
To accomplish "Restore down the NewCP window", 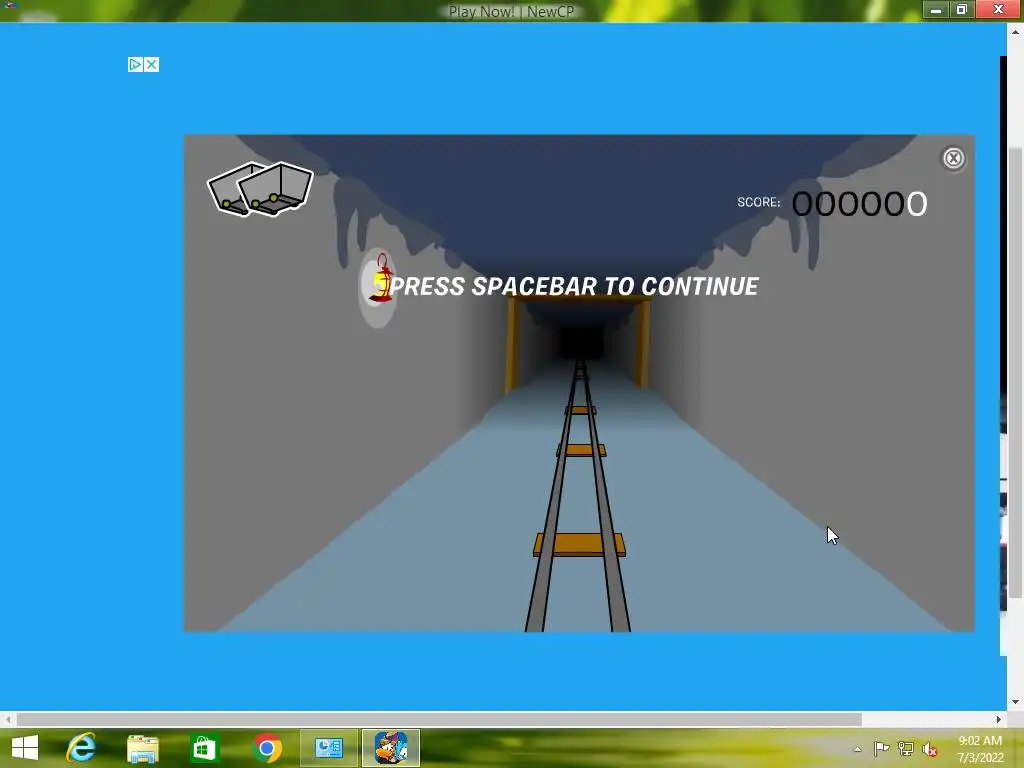I will (x=961, y=9).
